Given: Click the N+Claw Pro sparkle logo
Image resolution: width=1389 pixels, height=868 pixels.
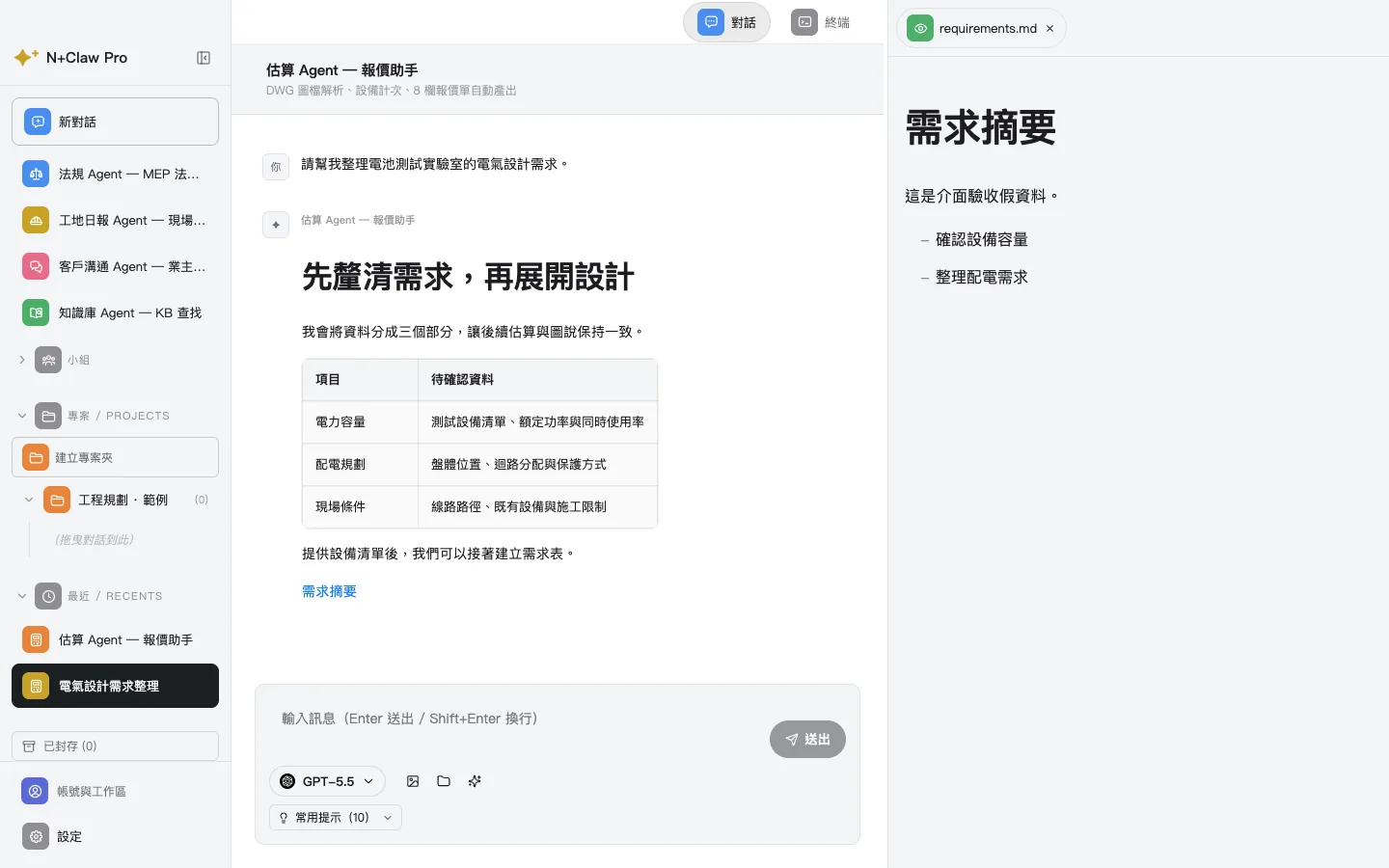Looking at the screenshot, I should (26, 58).
